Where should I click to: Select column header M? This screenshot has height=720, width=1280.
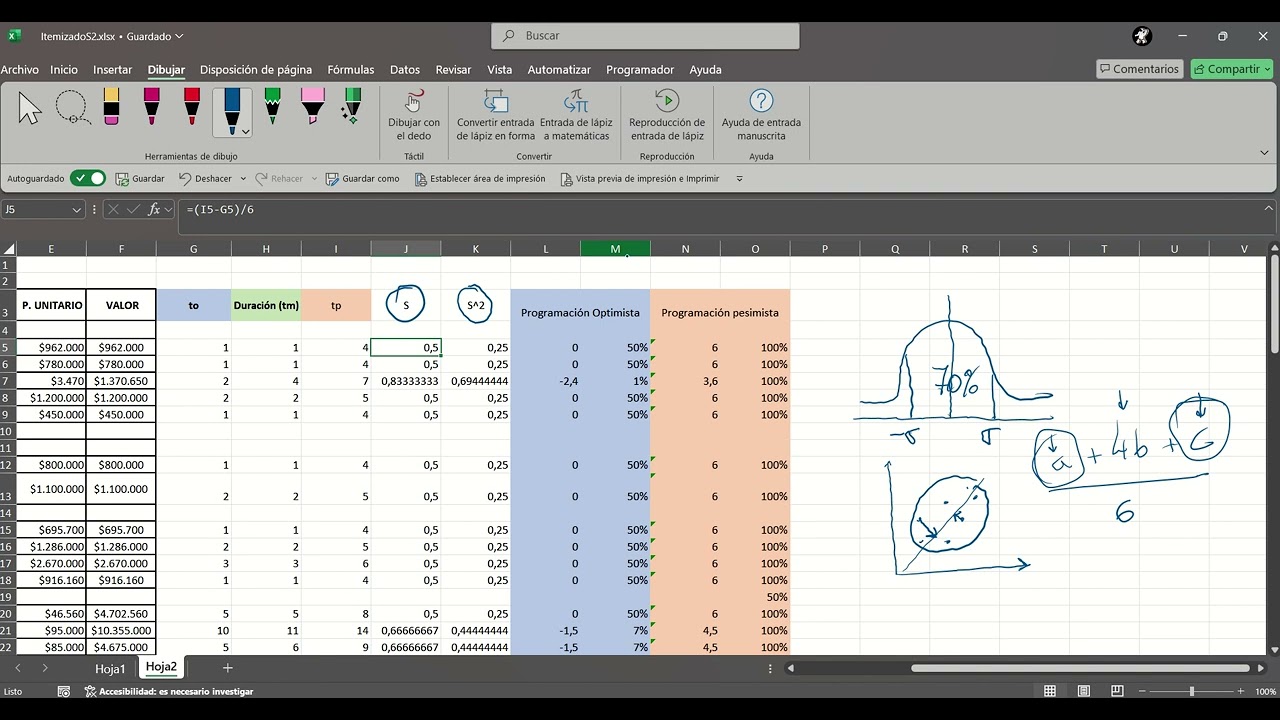click(x=615, y=249)
